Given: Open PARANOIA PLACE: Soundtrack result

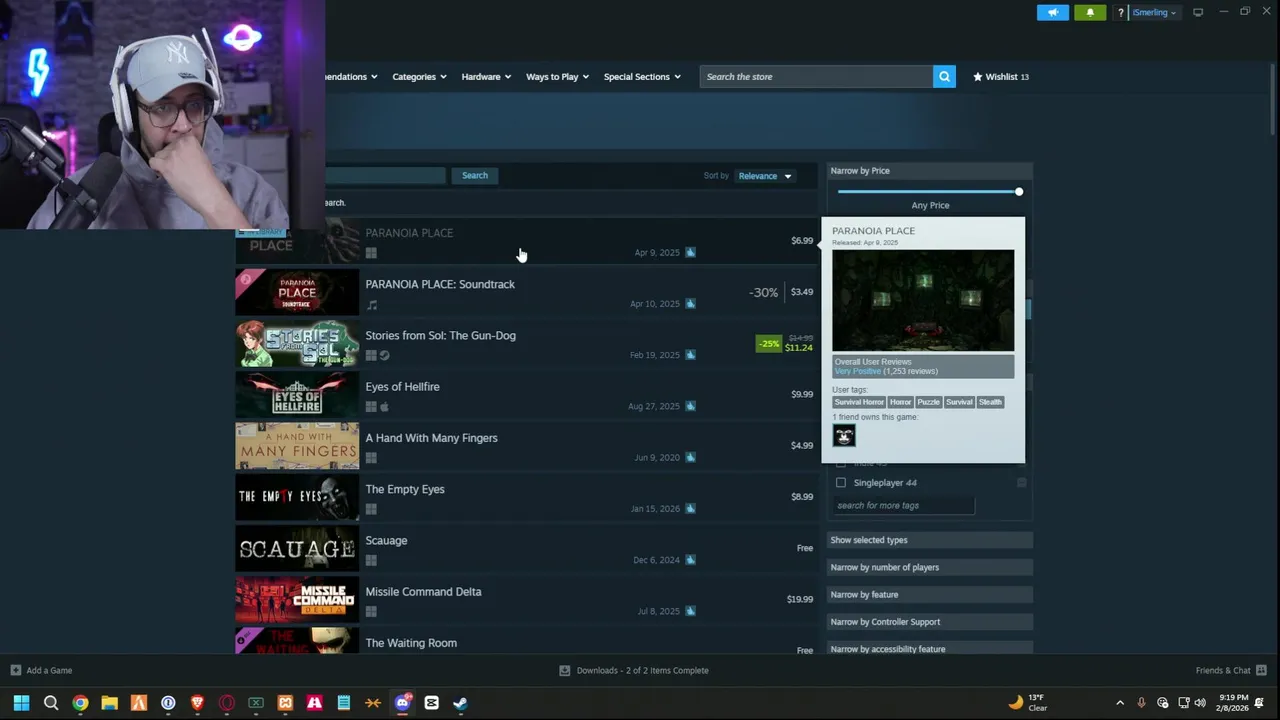Looking at the screenshot, I should click(526, 292).
